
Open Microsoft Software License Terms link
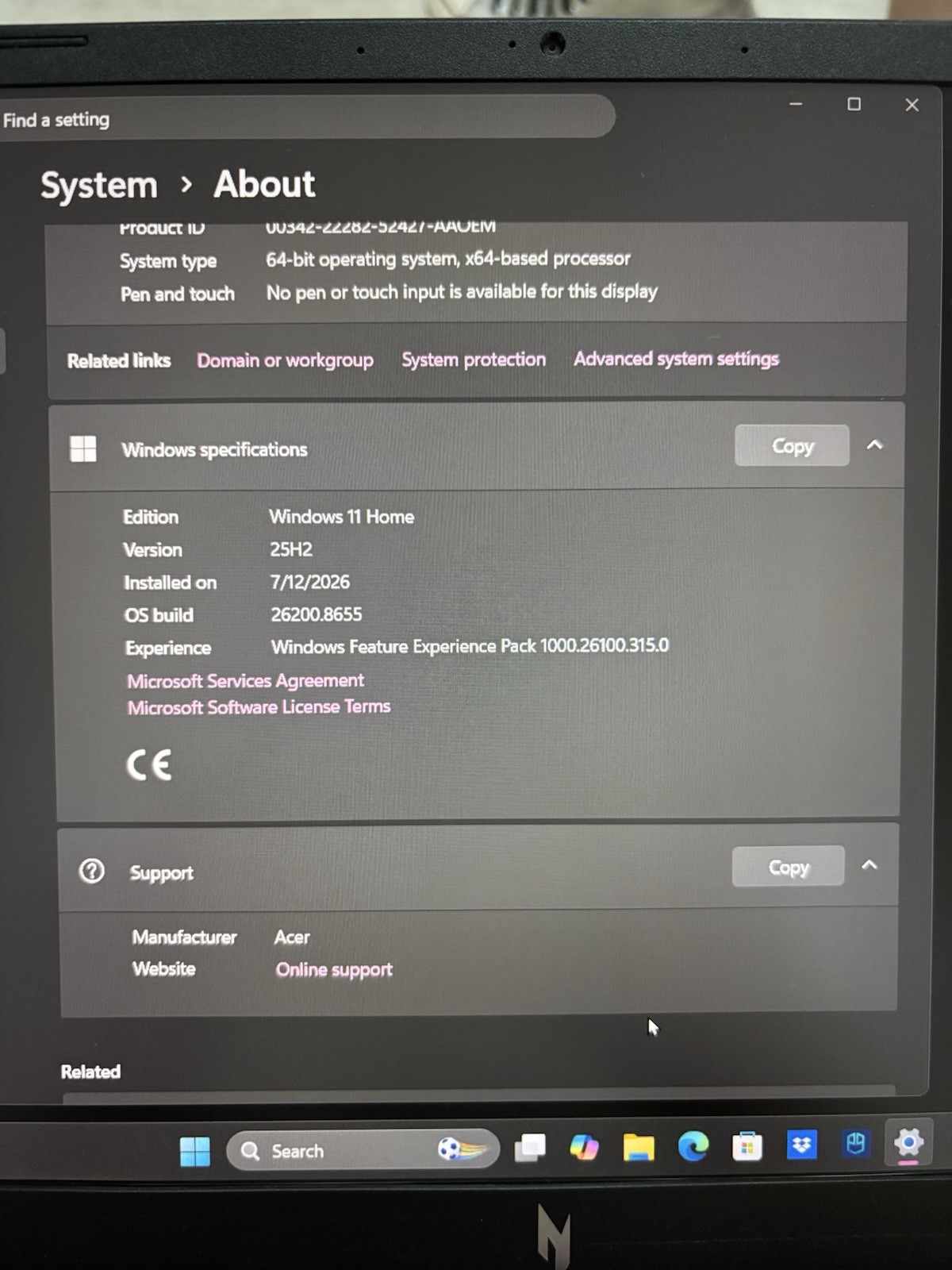(259, 706)
